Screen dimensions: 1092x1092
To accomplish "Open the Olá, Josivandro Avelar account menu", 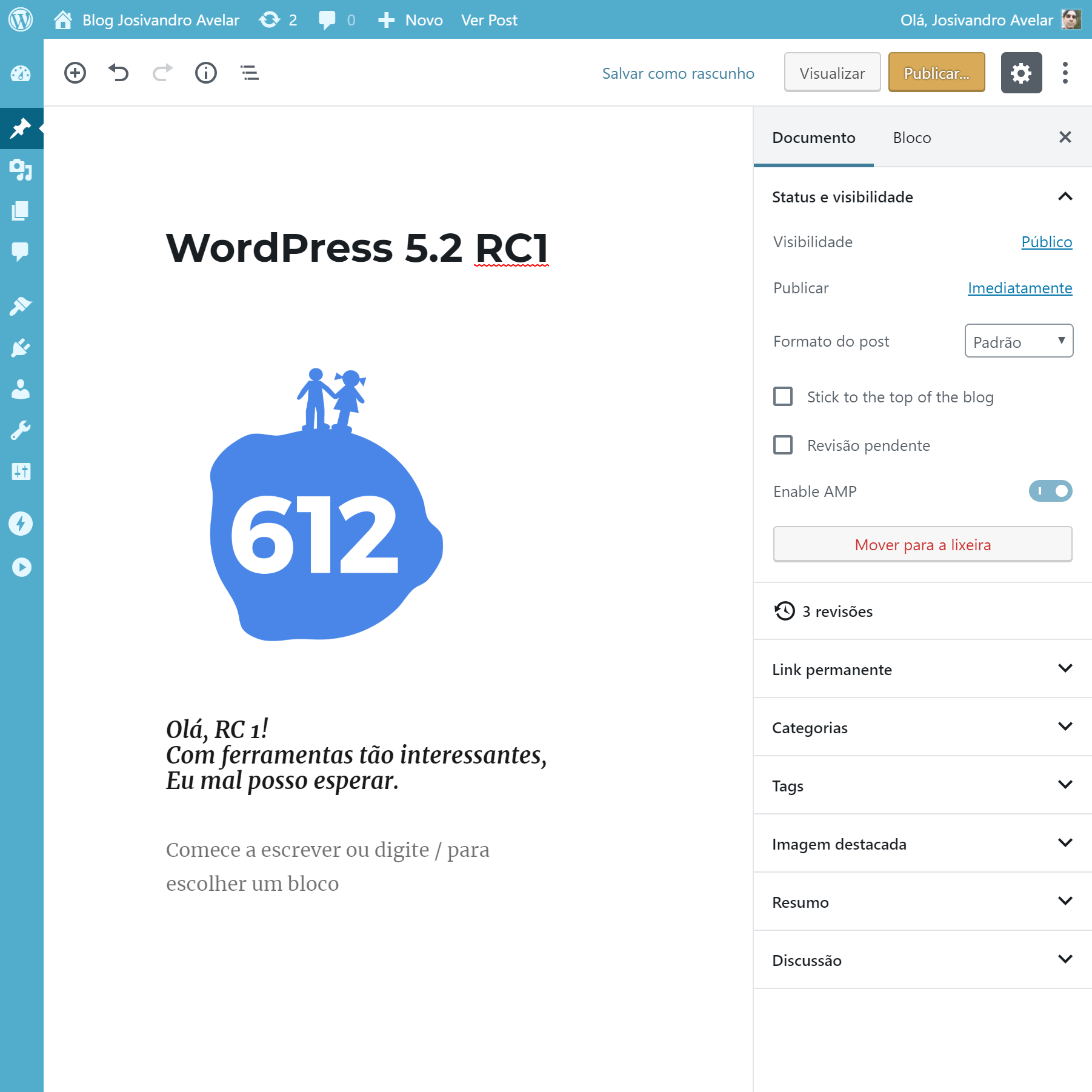I will tap(990, 20).
